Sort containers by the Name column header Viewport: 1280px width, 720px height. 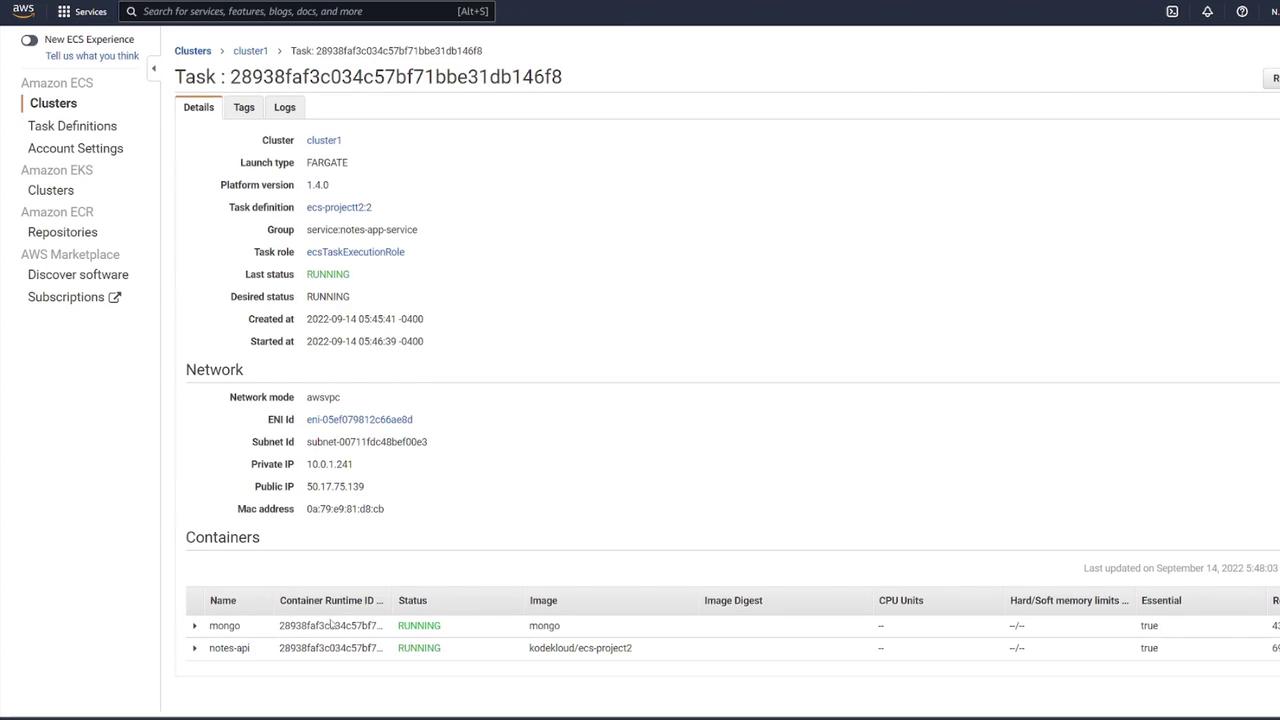click(x=223, y=601)
